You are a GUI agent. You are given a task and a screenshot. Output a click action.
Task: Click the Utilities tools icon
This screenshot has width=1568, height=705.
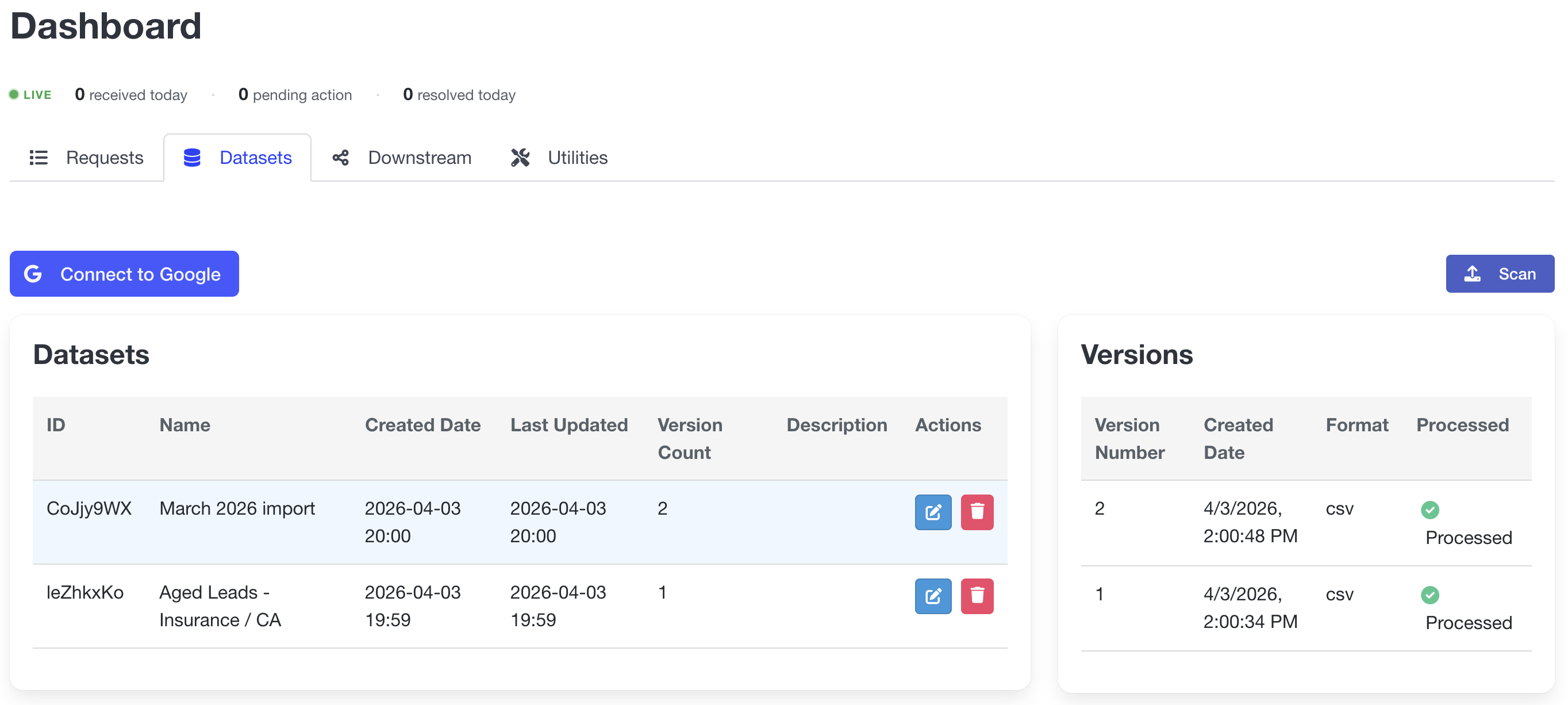coord(520,157)
